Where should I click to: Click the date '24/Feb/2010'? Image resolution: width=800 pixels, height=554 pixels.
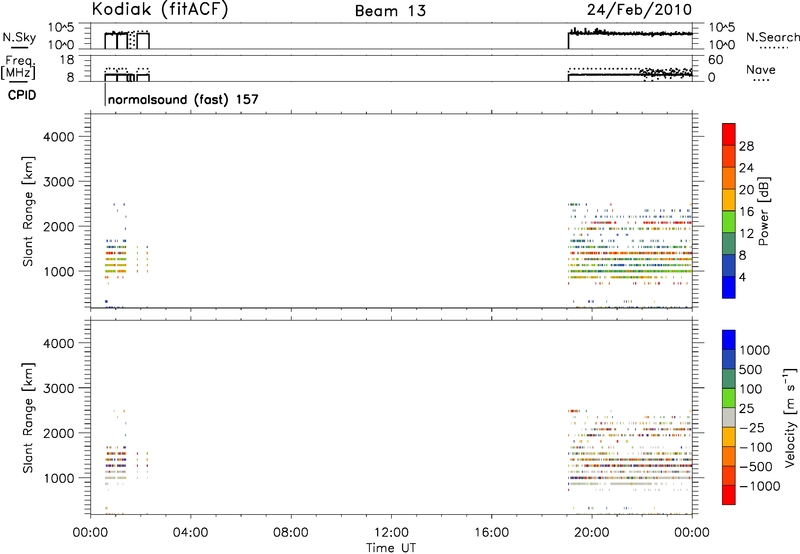[x=639, y=9]
